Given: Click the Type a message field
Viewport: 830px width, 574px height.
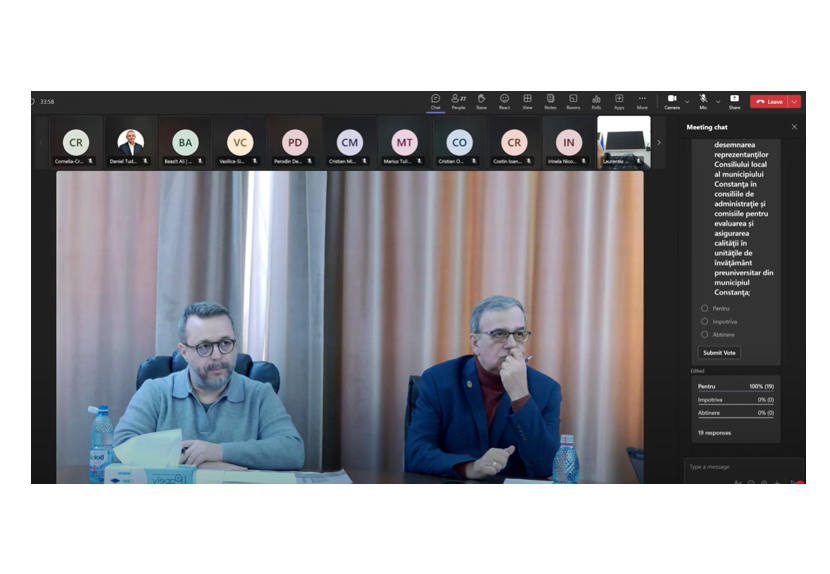Looking at the screenshot, I should pos(741,467).
